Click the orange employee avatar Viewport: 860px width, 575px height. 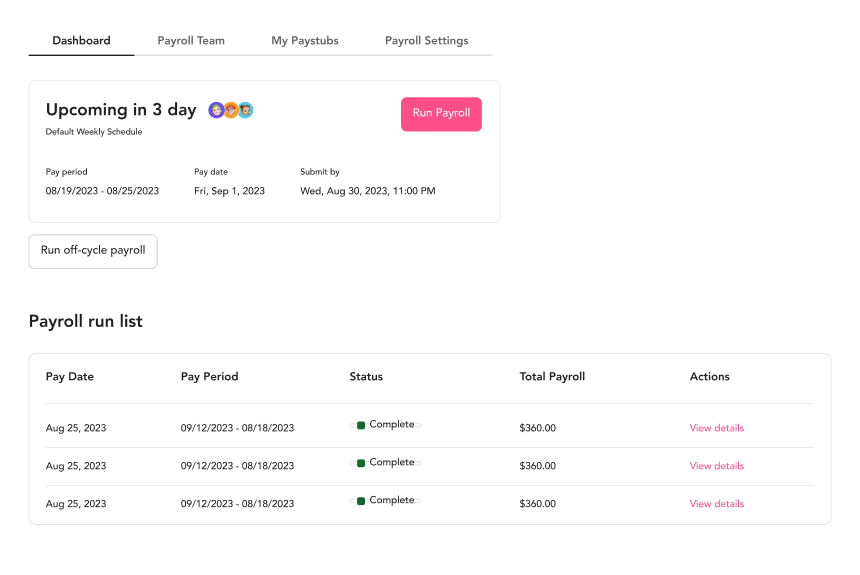[231, 110]
